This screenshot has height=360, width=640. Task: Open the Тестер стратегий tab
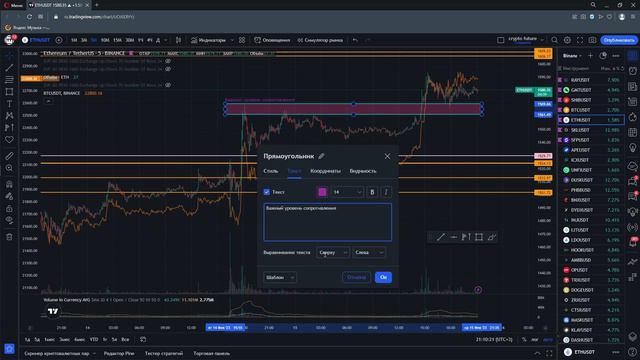pos(164,353)
